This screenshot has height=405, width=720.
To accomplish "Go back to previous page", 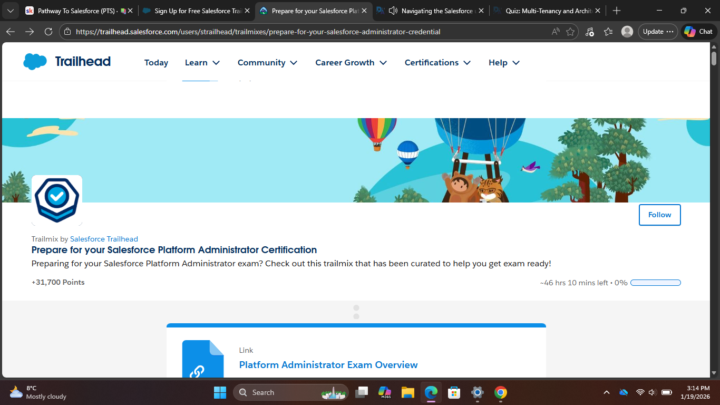I will (x=11, y=32).
